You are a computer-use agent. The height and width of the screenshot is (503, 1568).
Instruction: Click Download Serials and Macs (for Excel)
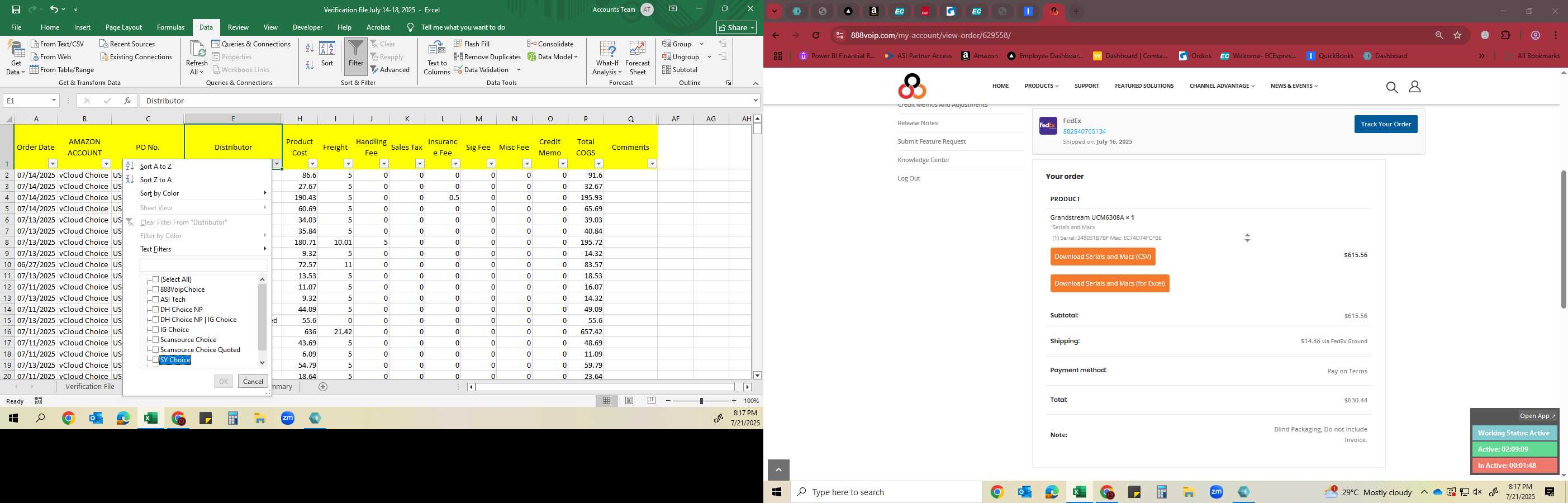click(x=1109, y=283)
